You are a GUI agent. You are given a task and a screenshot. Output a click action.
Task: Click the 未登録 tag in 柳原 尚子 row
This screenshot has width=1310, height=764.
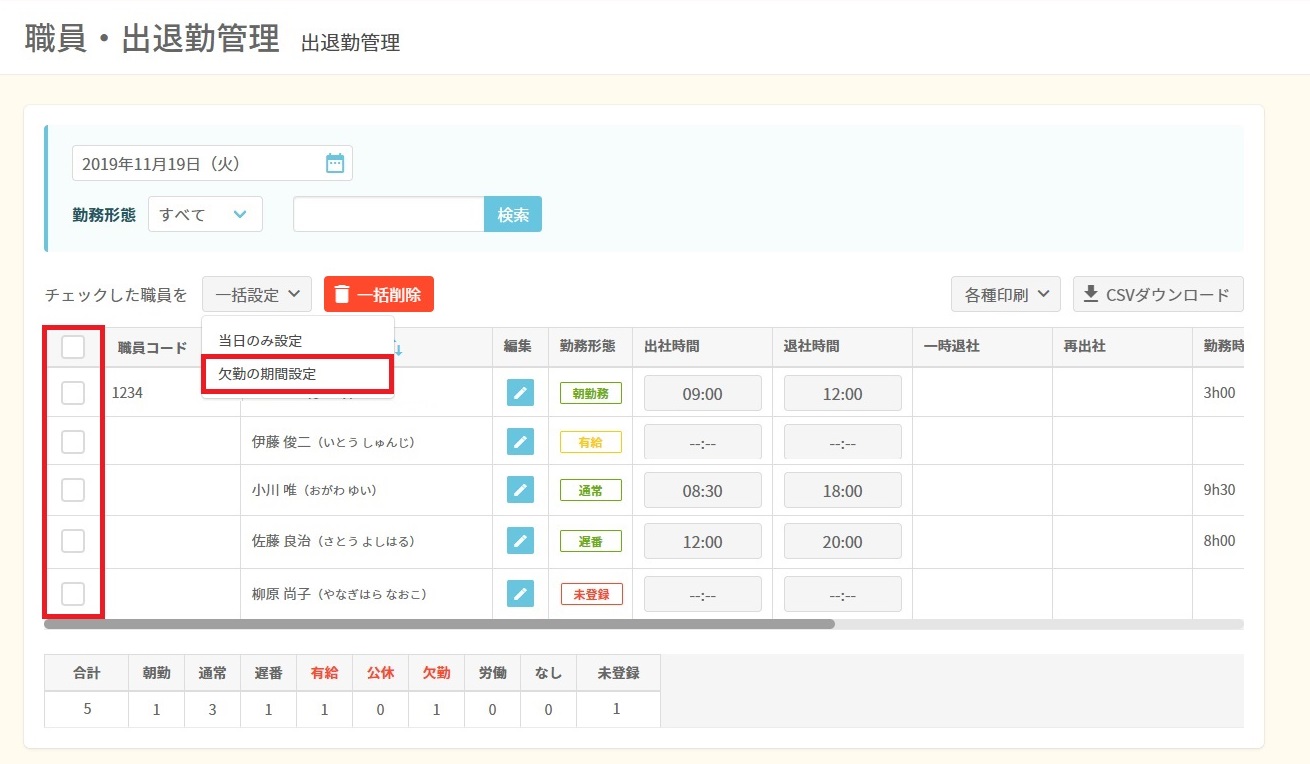point(591,593)
